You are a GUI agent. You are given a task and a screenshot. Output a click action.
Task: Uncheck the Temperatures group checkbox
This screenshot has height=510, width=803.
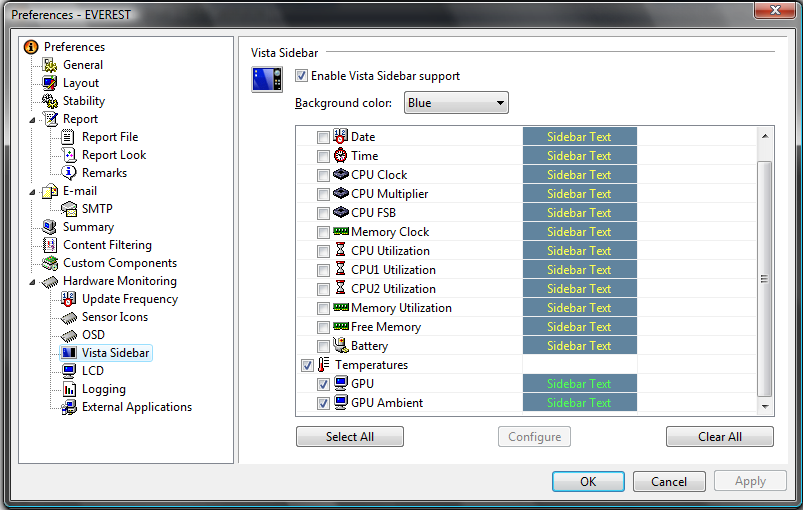tap(307, 366)
